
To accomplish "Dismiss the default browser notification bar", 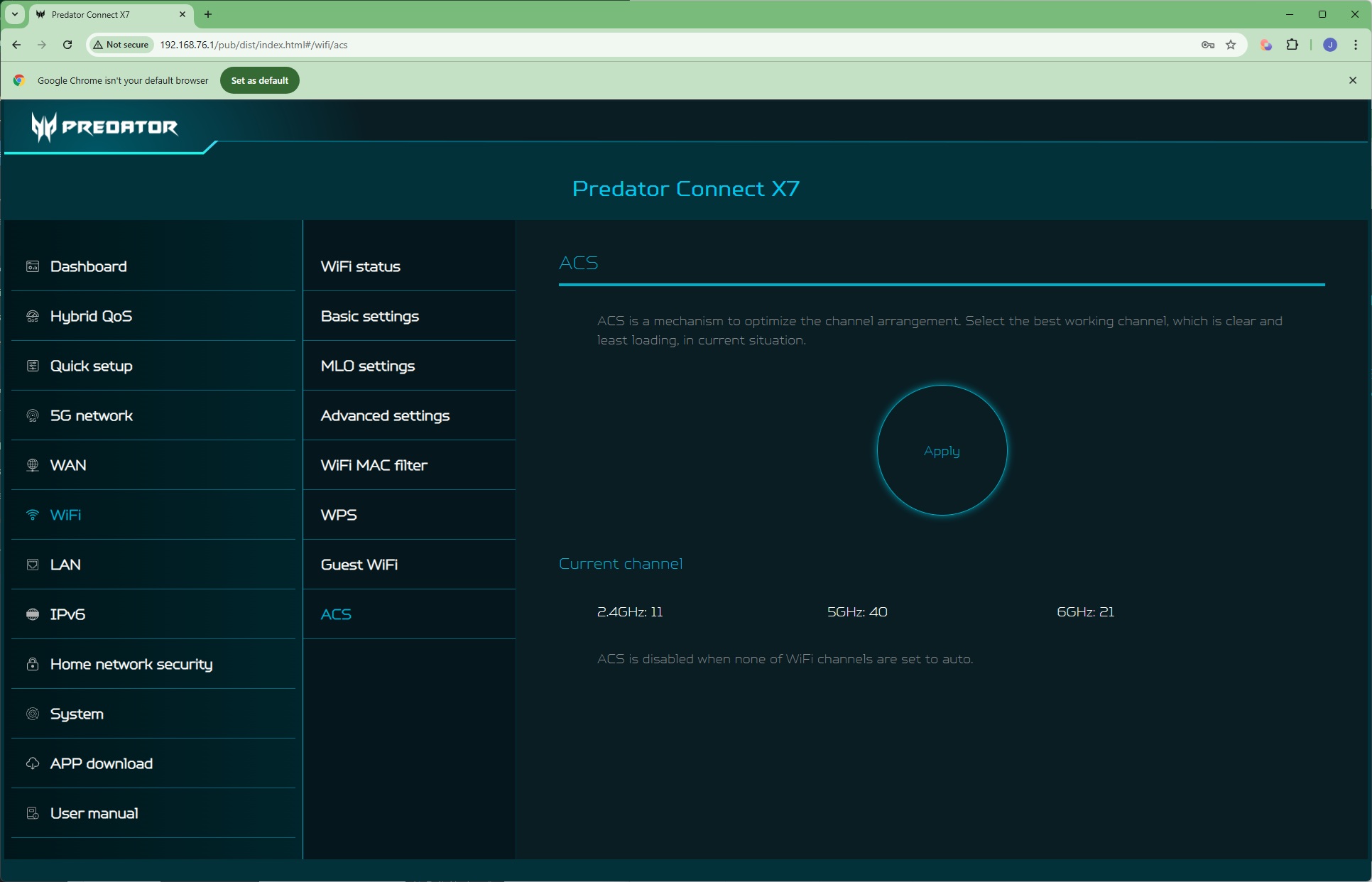I will click(1352, 80).
